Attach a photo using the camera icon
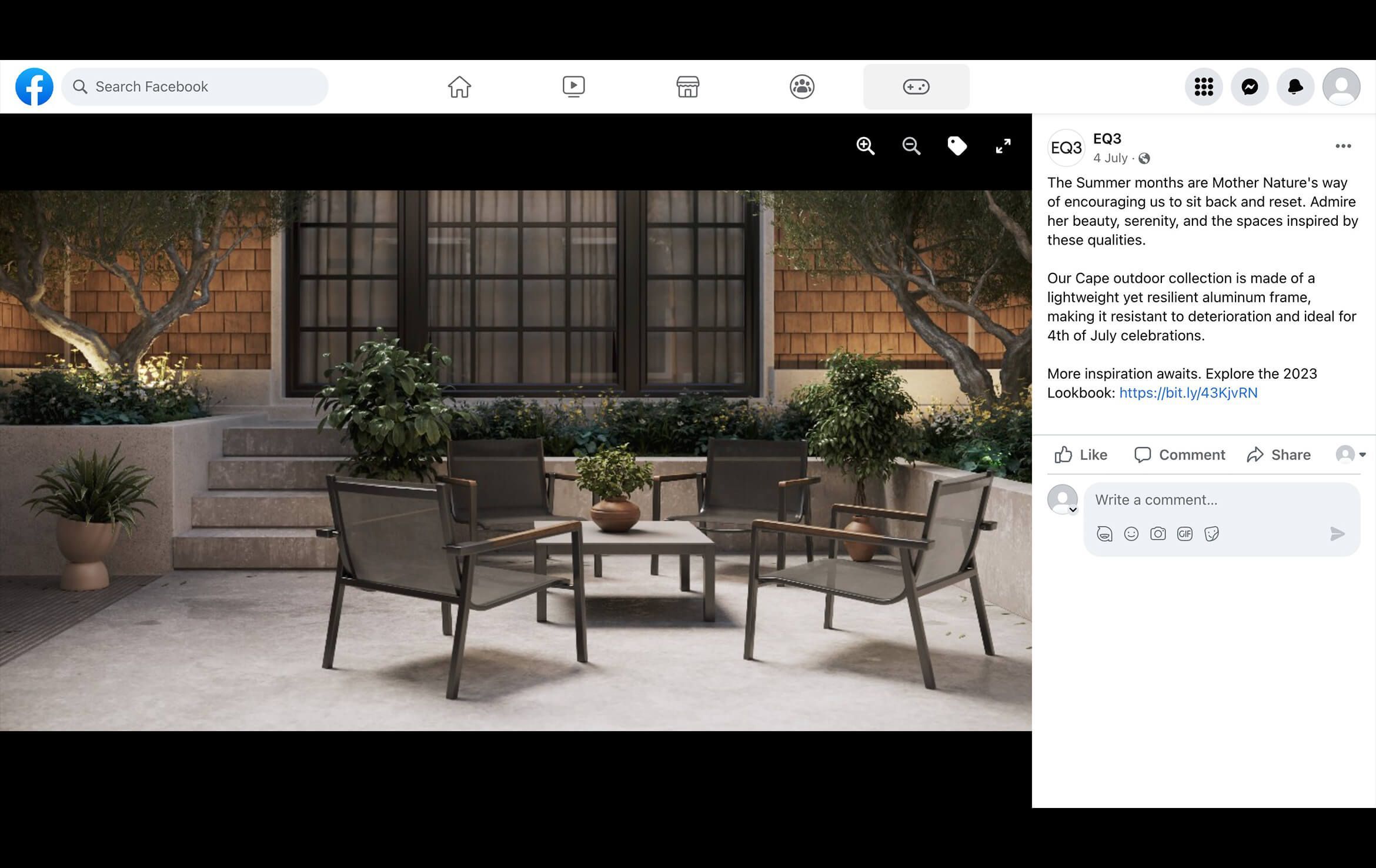 [1158, 534]
